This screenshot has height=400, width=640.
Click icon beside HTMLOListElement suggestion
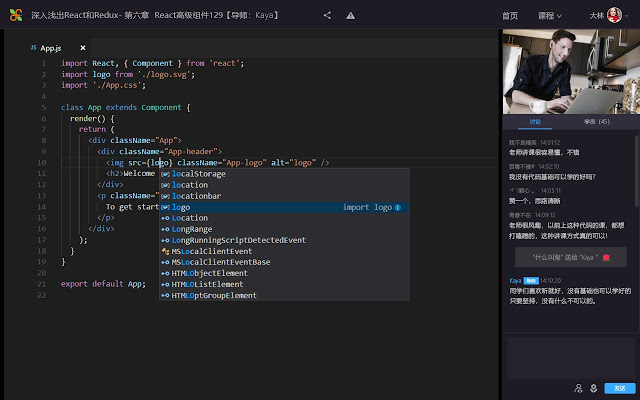coord(165,284)
